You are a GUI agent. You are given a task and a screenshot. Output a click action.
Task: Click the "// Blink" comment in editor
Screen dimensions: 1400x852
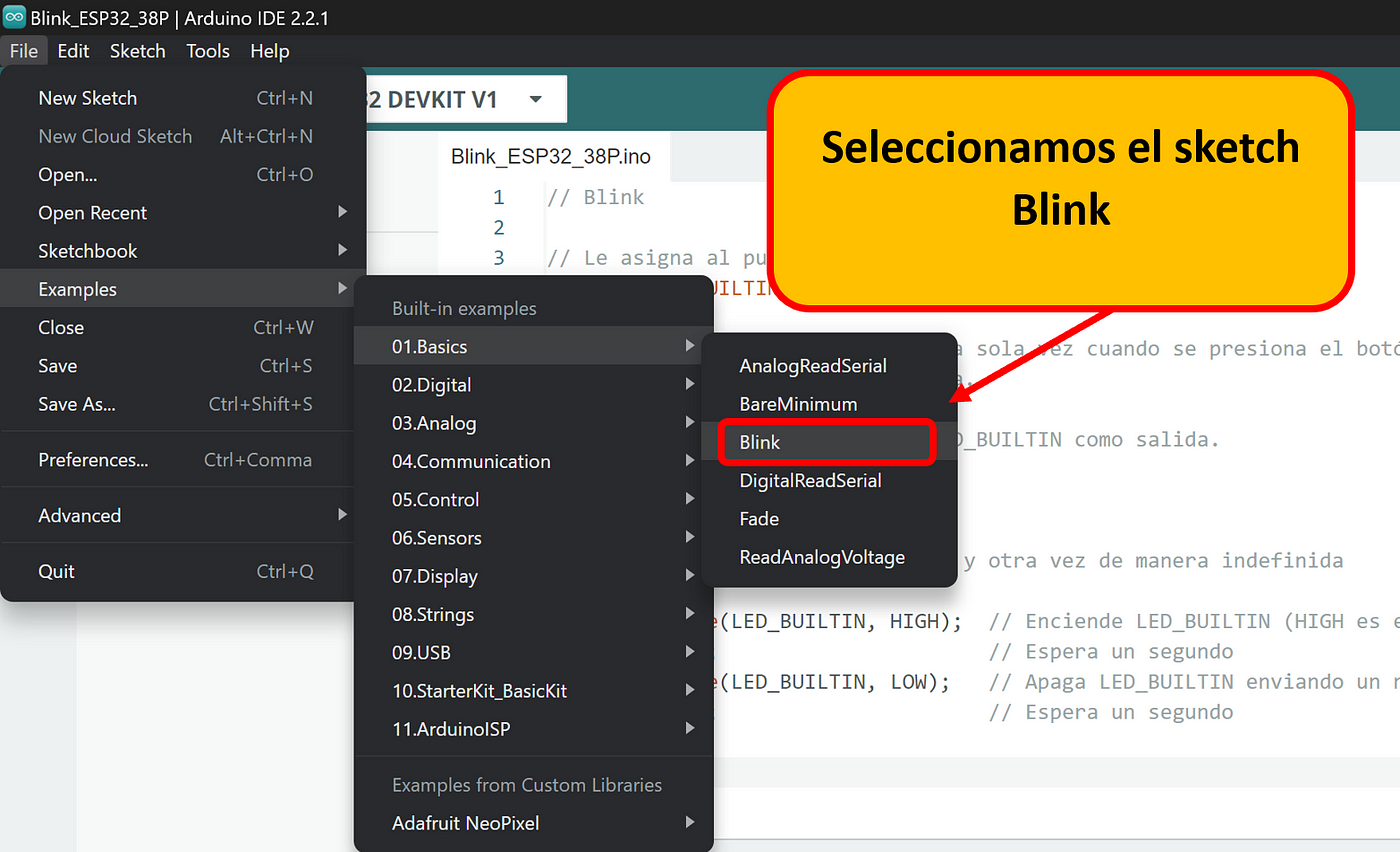[596, 197]
